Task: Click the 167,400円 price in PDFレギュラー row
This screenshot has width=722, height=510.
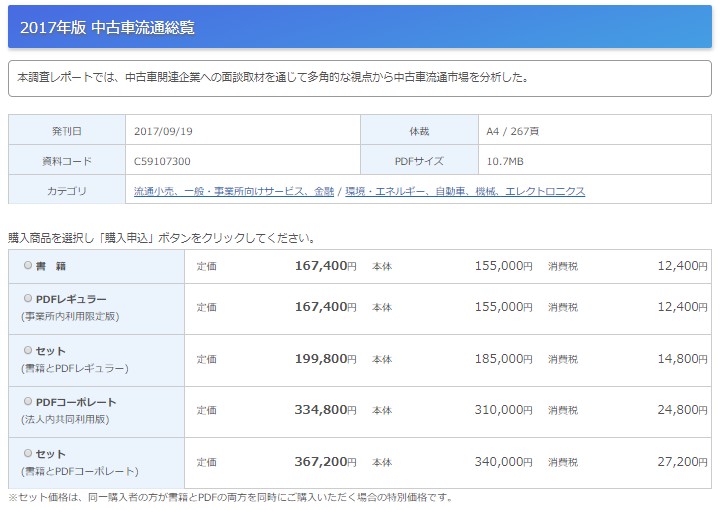Action: [x=326, y=307]
